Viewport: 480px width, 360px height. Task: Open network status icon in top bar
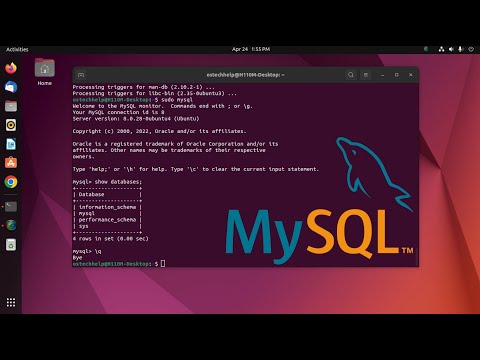pos(441,49)
